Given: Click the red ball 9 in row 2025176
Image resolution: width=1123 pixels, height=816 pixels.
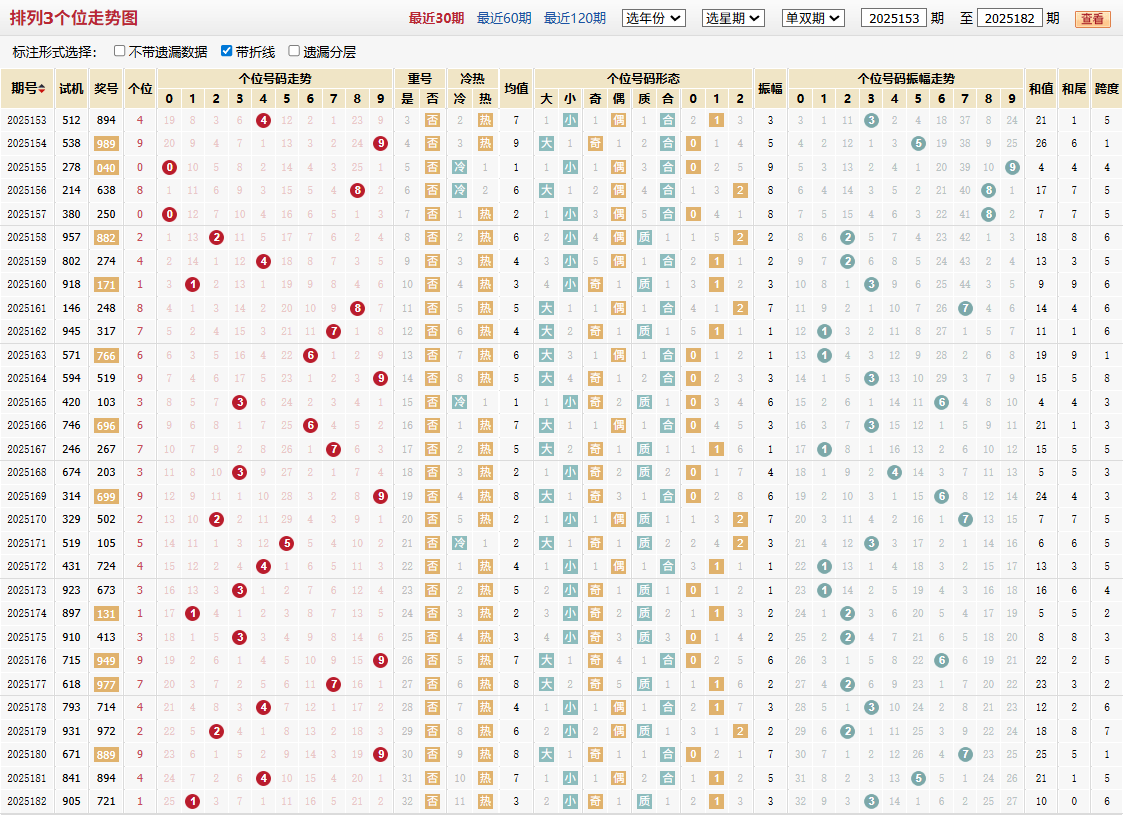Looking at the screenshot, I should 380,661.
